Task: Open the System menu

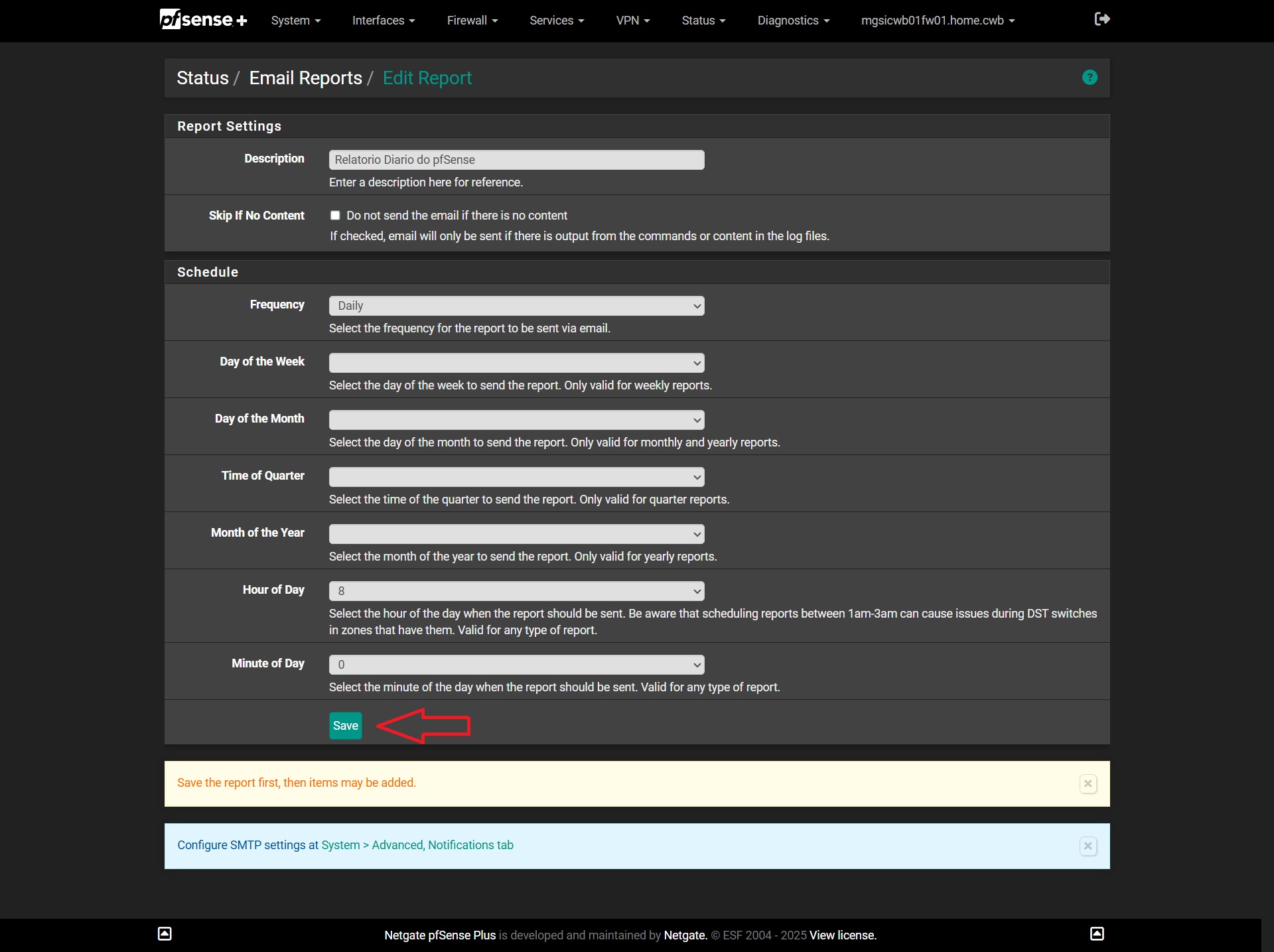Action: (296, 21)
